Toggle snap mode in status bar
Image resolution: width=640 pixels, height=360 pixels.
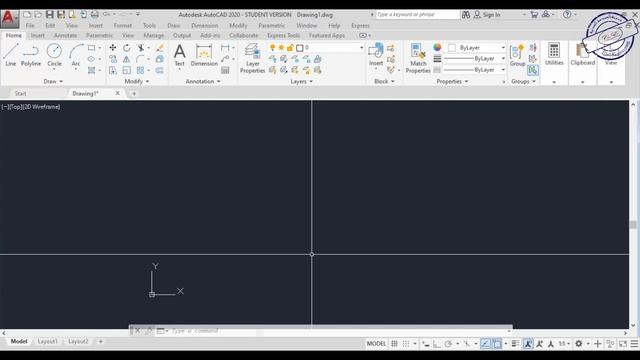(x=406, y=344)
